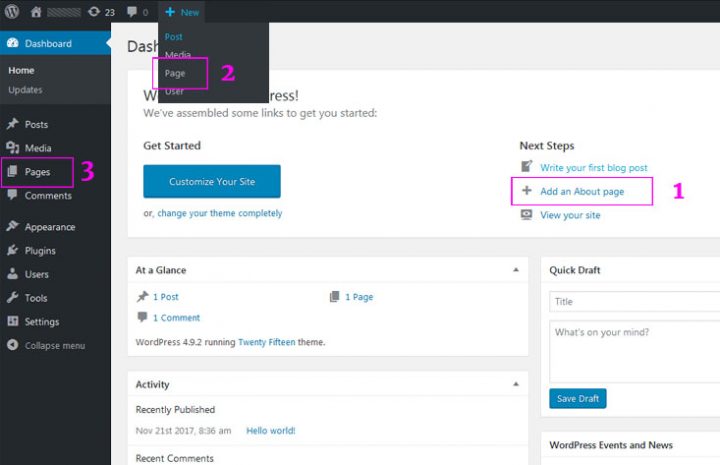Viewport: 720px width, 465px height.
Task: Collapse the At a Glance panel
Action: click(x=516, y=270)
